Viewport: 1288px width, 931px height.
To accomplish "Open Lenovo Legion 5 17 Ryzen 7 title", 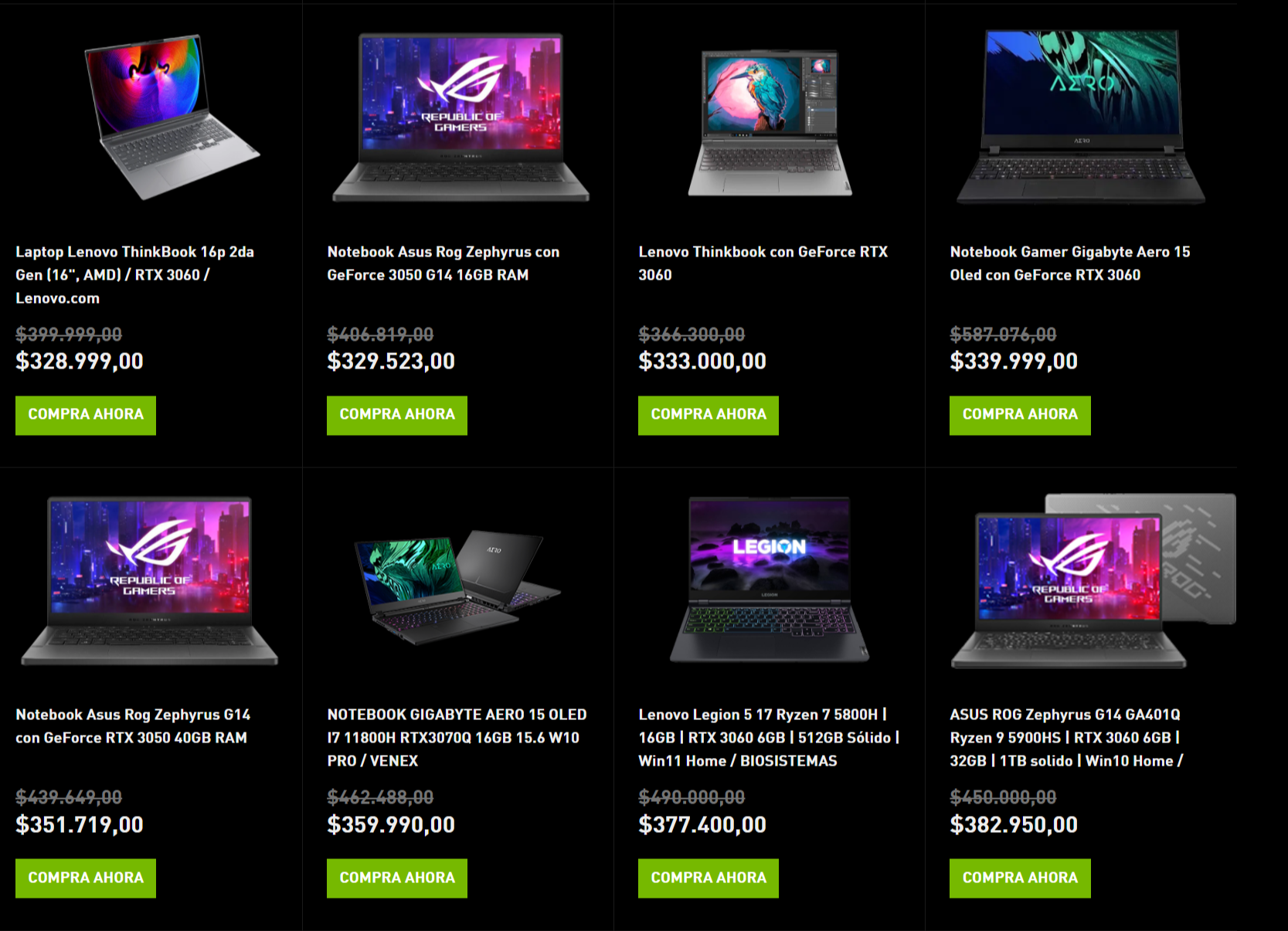I will 769,737.
